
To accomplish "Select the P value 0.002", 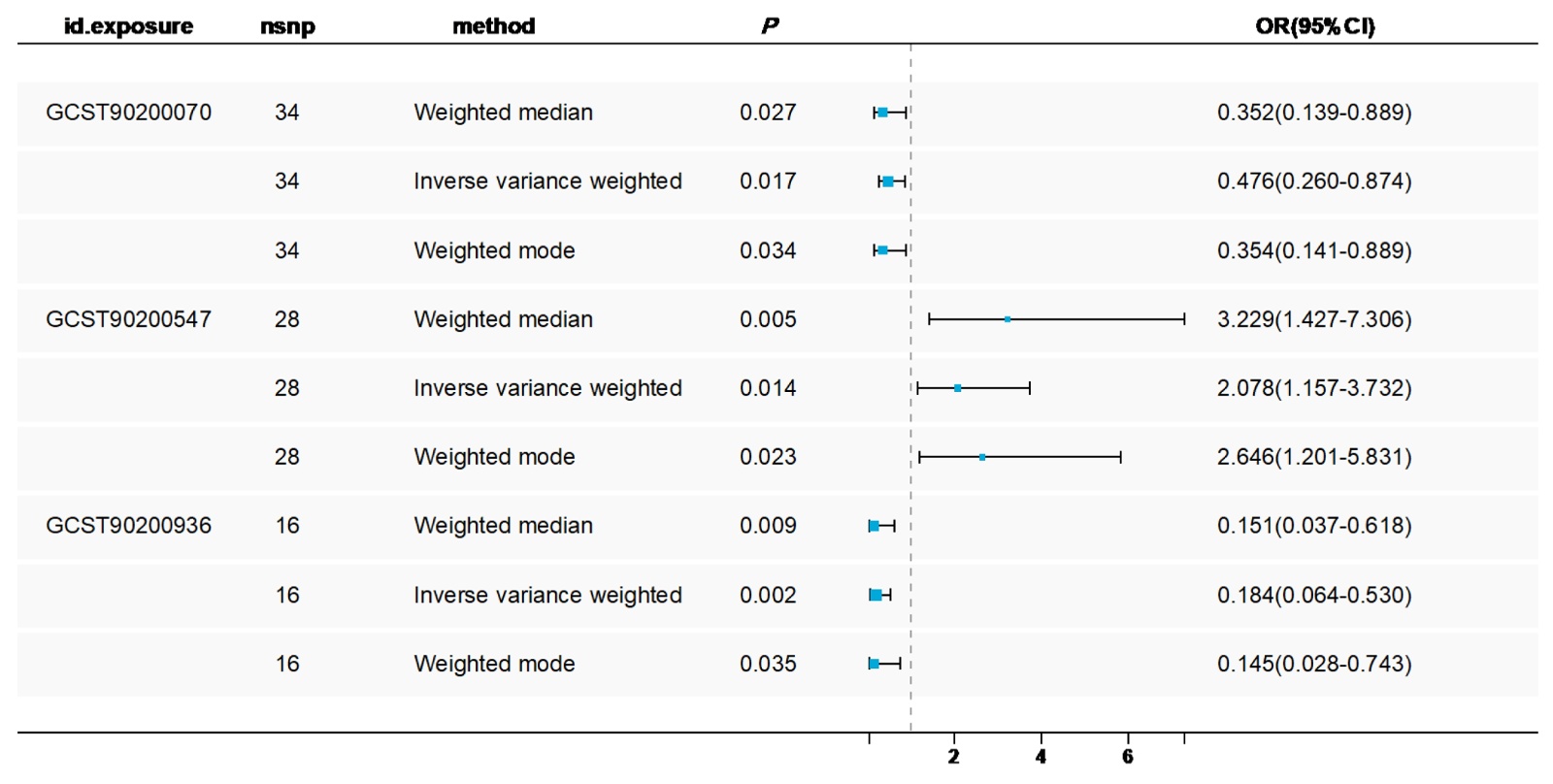I will click(768, 595).
